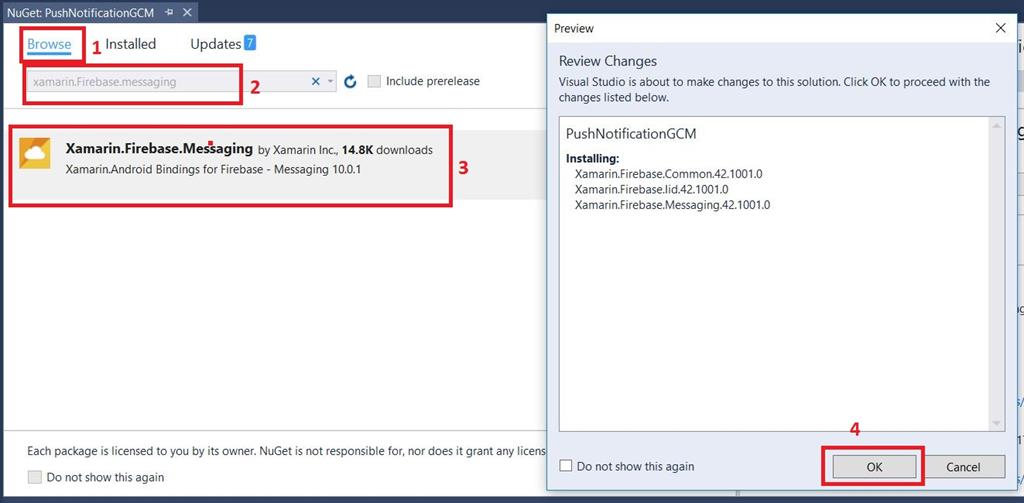Viewport: 1024px width, 503px height.
Task: Focus the NuGet package search field
Action: (x=165, y=82)
